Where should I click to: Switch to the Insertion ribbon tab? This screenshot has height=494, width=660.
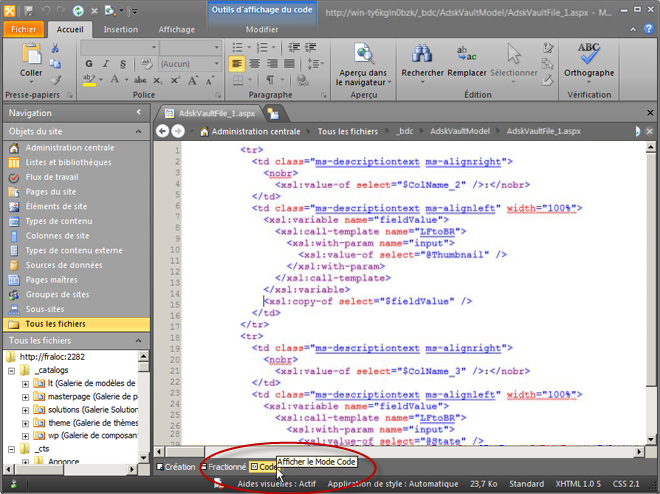tap(121, 29)
